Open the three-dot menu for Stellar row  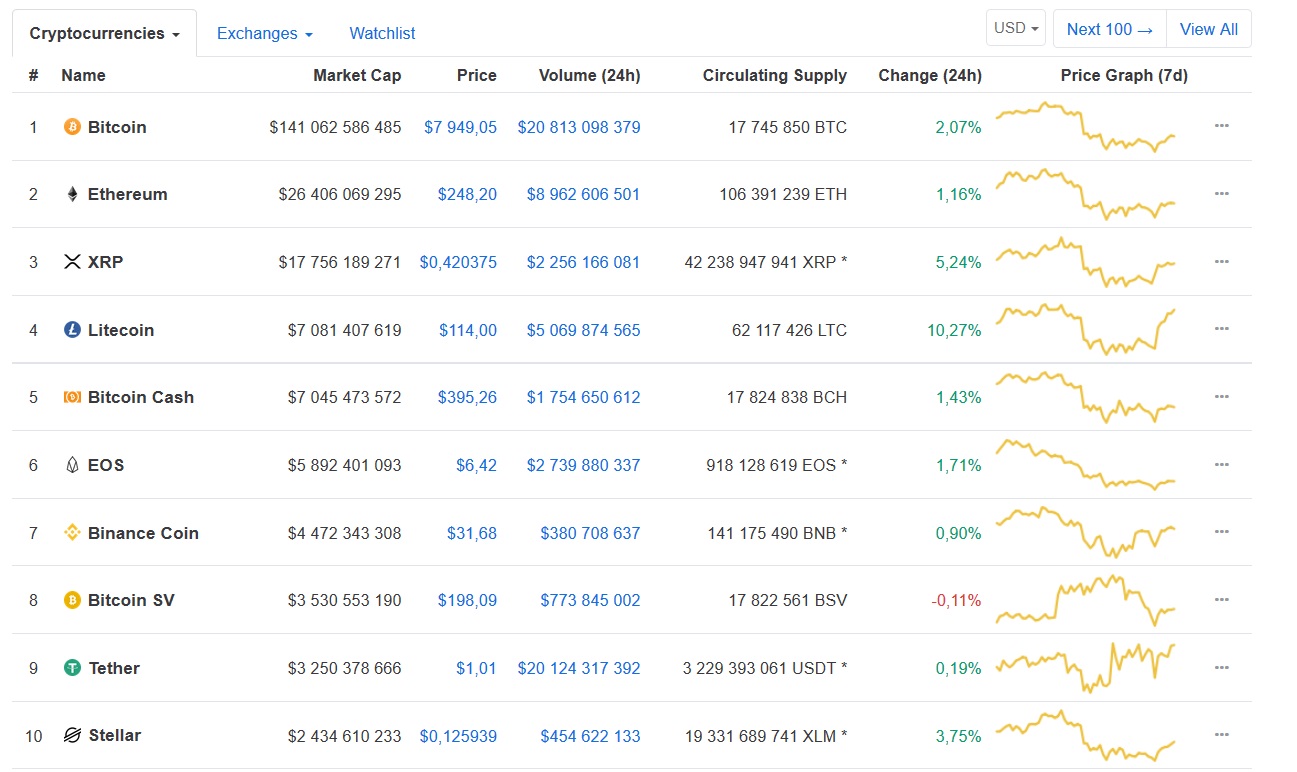point(1221,734)
